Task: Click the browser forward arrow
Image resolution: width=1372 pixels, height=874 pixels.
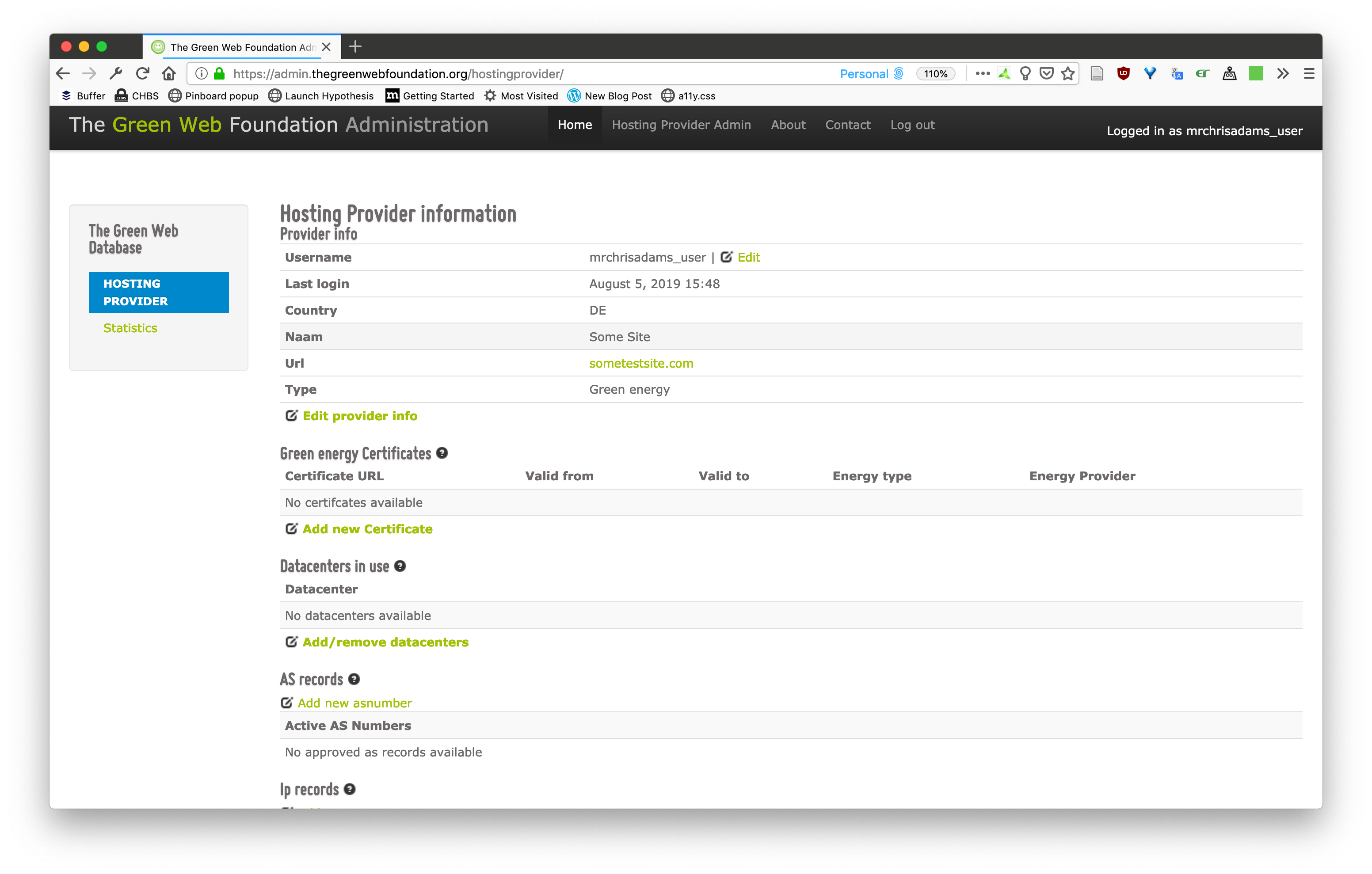Action: point(89,73)
